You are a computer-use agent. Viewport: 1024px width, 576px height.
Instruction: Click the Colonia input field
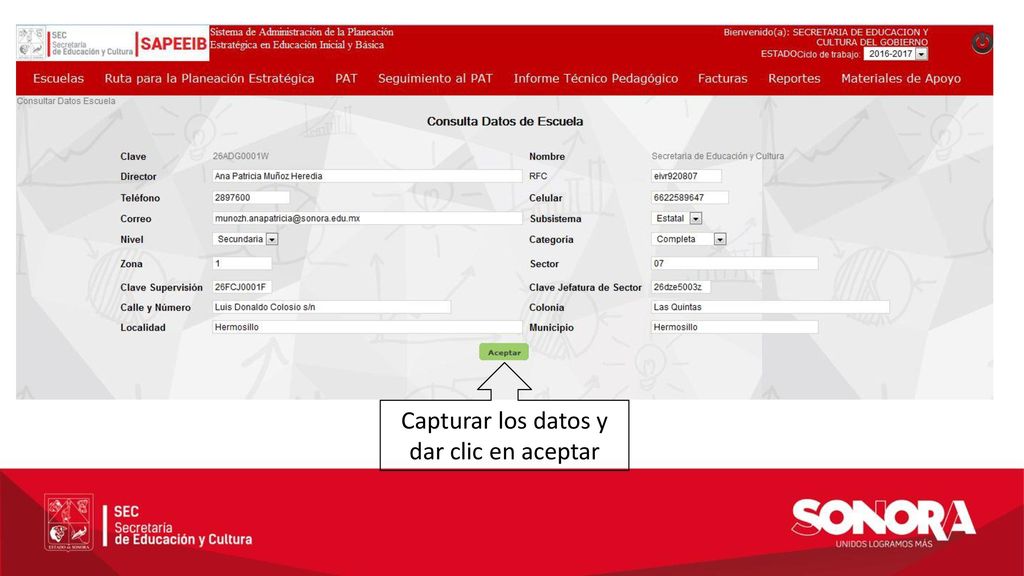tap(770, 307)
